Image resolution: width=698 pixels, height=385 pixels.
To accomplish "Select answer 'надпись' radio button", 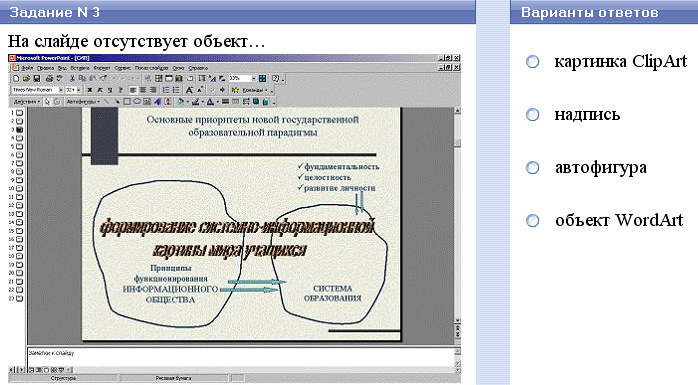I will 532,114.
